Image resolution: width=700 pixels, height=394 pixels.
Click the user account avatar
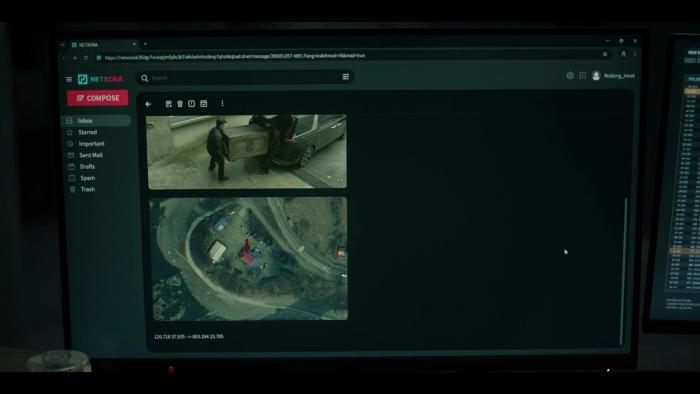[x=596, y=76]
